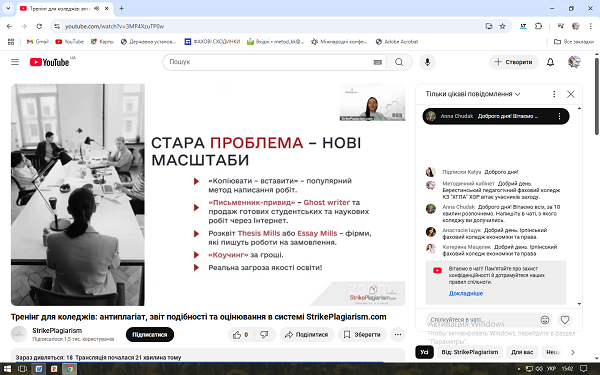This screenshot has height=375, width=600.
Task: Open the on-screen keyboard in search box
Action: [x=378, y=62]
